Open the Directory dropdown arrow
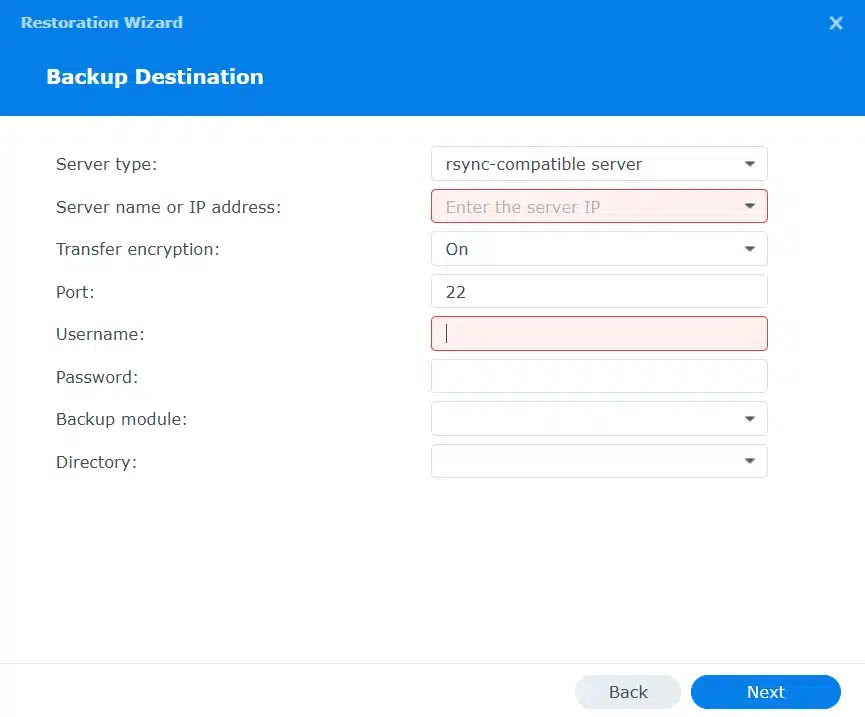Image resolution: width=865 pixels, height=717 pixels. click(749, 461)
